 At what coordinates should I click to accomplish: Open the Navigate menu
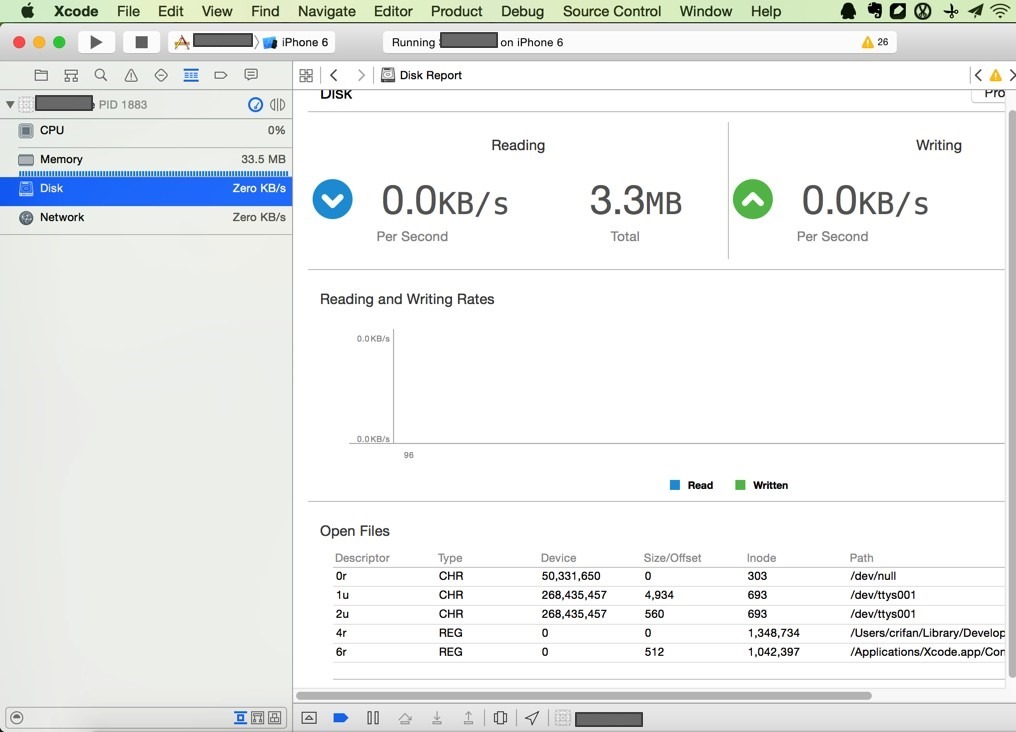pos(327,11)
